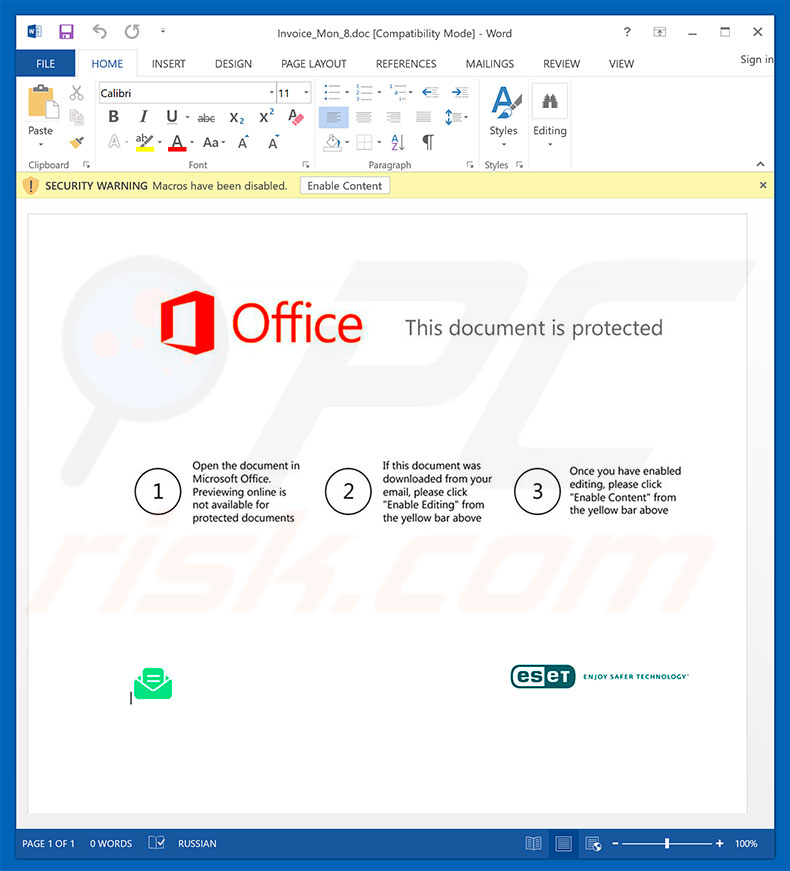Open the Calibri font name dropdown
790x871 pixels.
point(272,93)
